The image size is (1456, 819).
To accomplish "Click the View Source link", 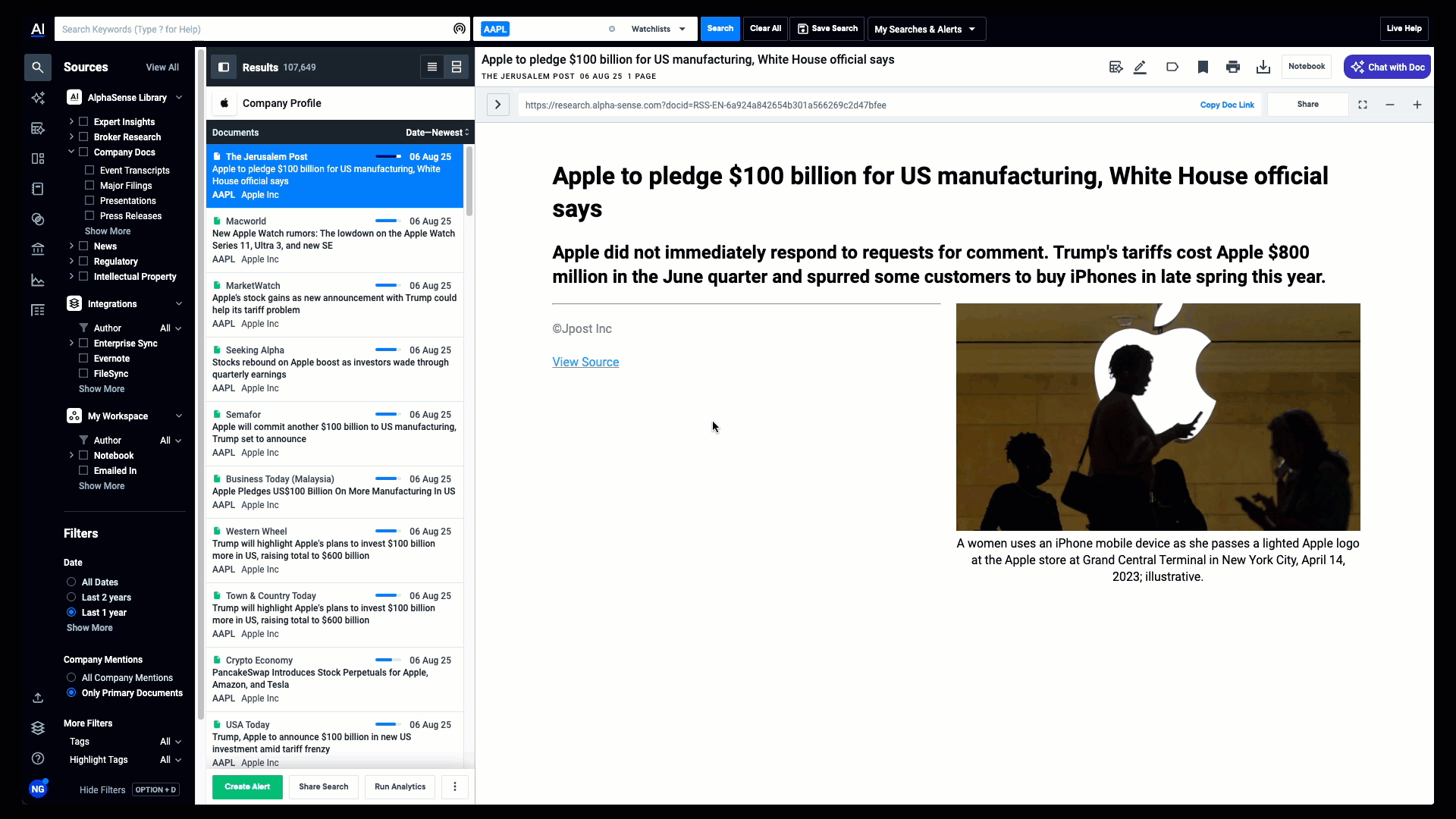I will pyautogui.click(x=585, y=362).
